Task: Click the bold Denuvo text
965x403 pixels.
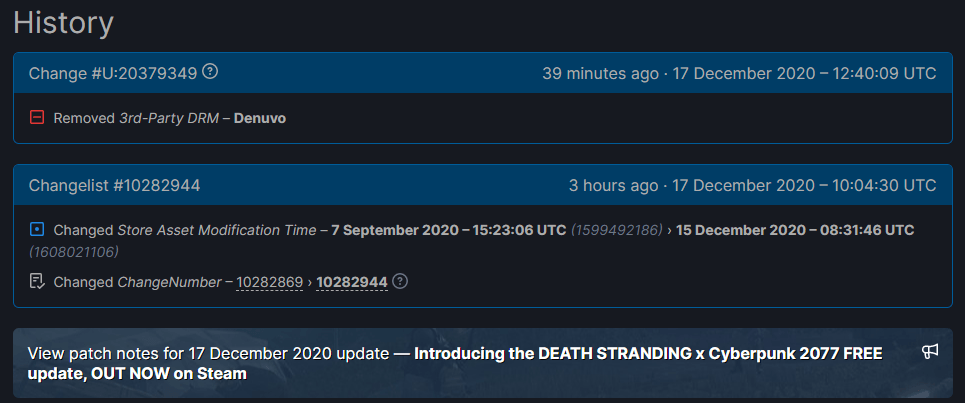Action: (x=260, y=118)
